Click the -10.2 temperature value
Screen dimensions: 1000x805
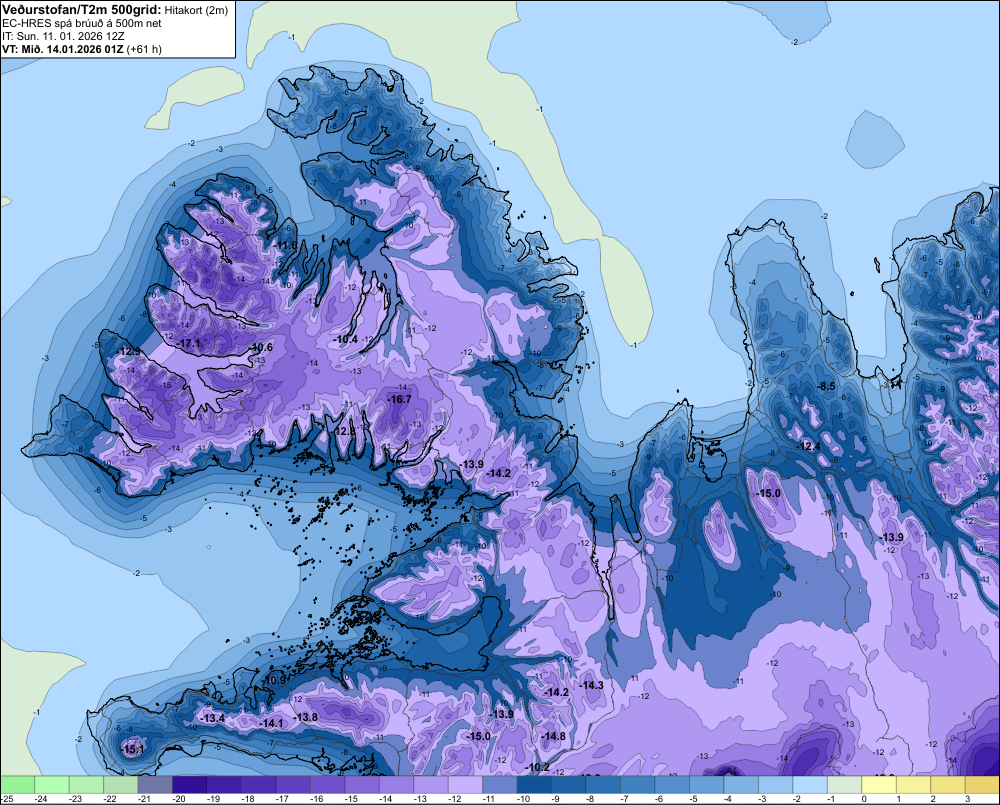[x=537, y=767]
